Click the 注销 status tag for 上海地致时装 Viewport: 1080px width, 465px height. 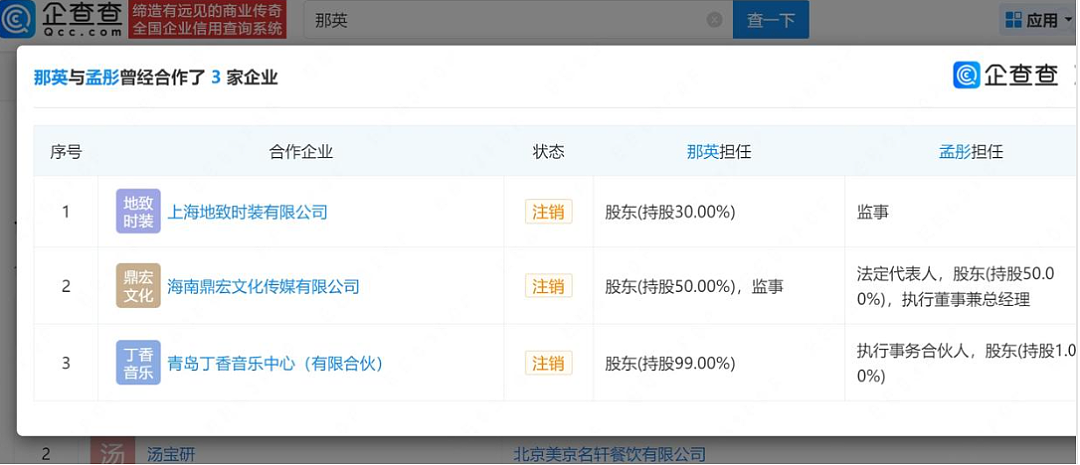point(548,212)
